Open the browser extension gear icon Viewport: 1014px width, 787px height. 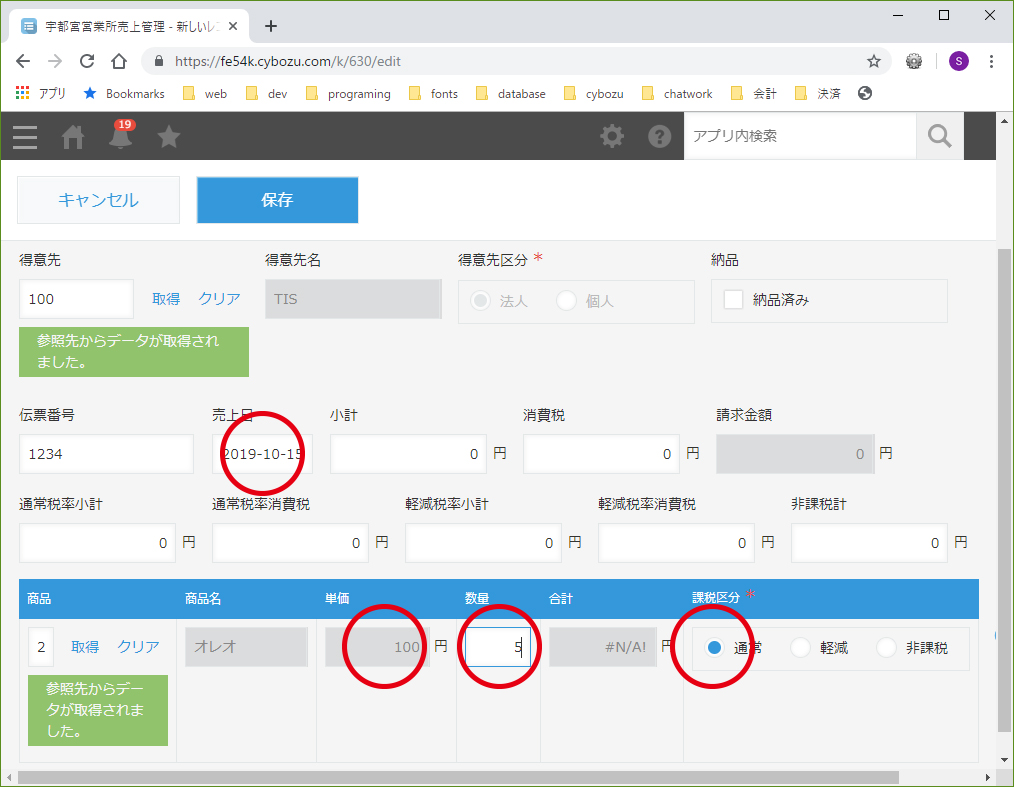pyautogui.click(x=914, y=61)
